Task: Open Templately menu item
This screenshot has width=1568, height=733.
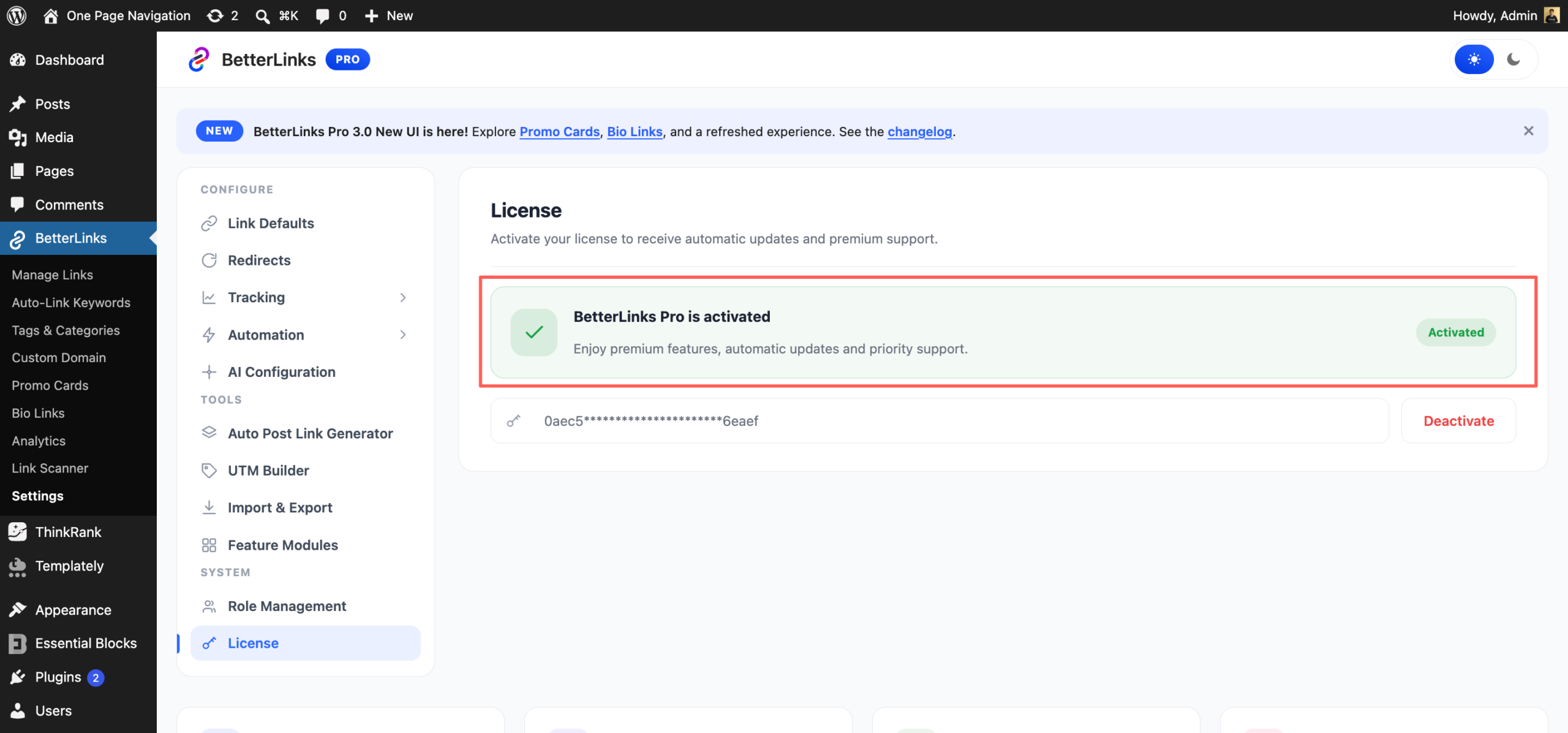Action: point(78,566)
